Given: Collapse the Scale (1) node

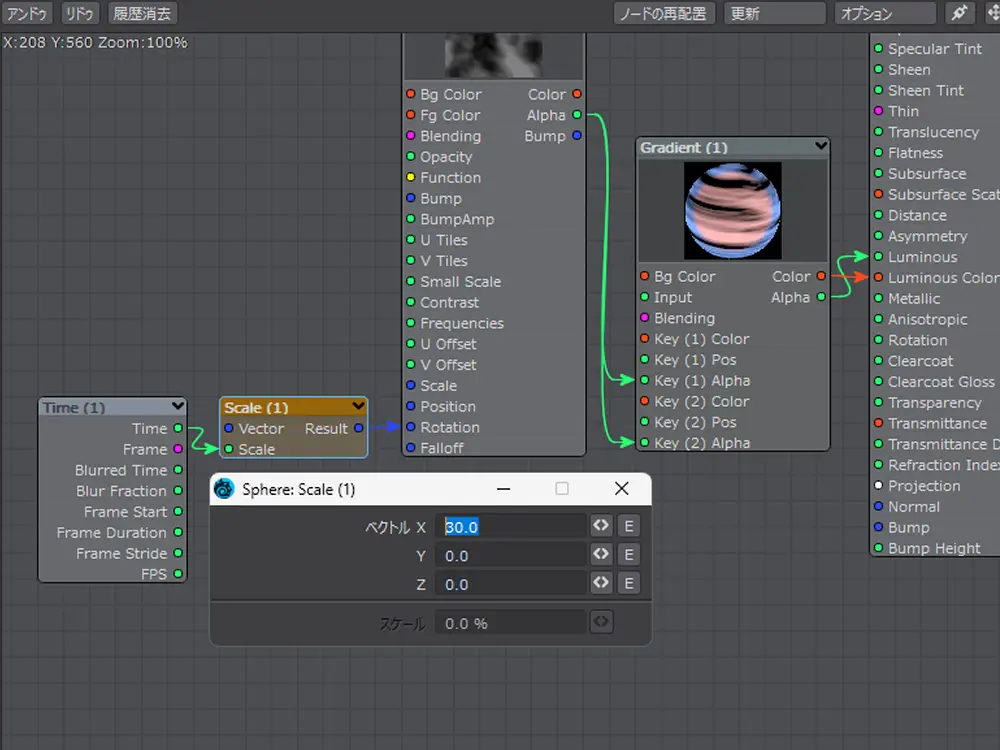Looking at the screenshot, I should [358, 406].
